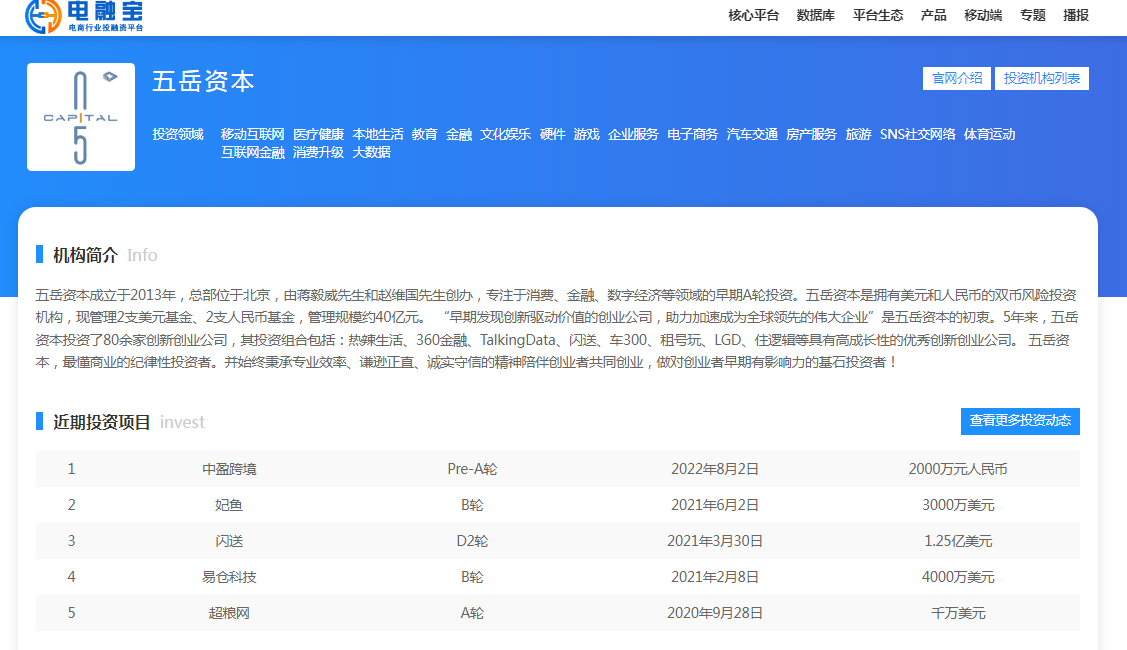Image resolution: width=1127 pixels, height=650 pixels.
Task: Click the B轮 round cell for 易仓科技
Action: pyautogui.click(x=472, y=577)
